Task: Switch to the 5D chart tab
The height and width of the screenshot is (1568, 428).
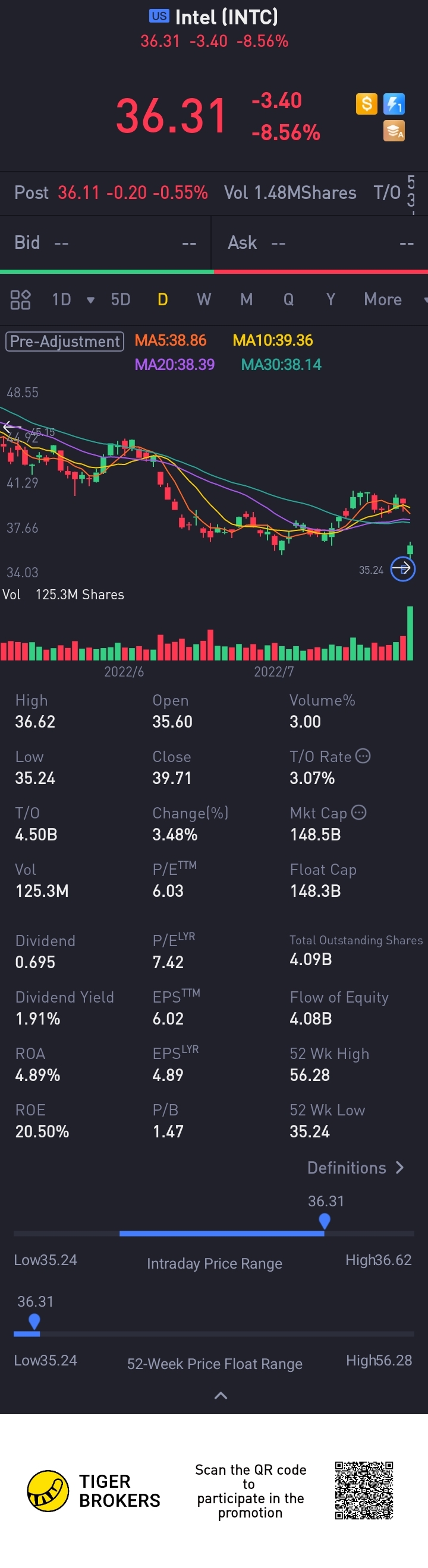Action: [x=121, y=299]
